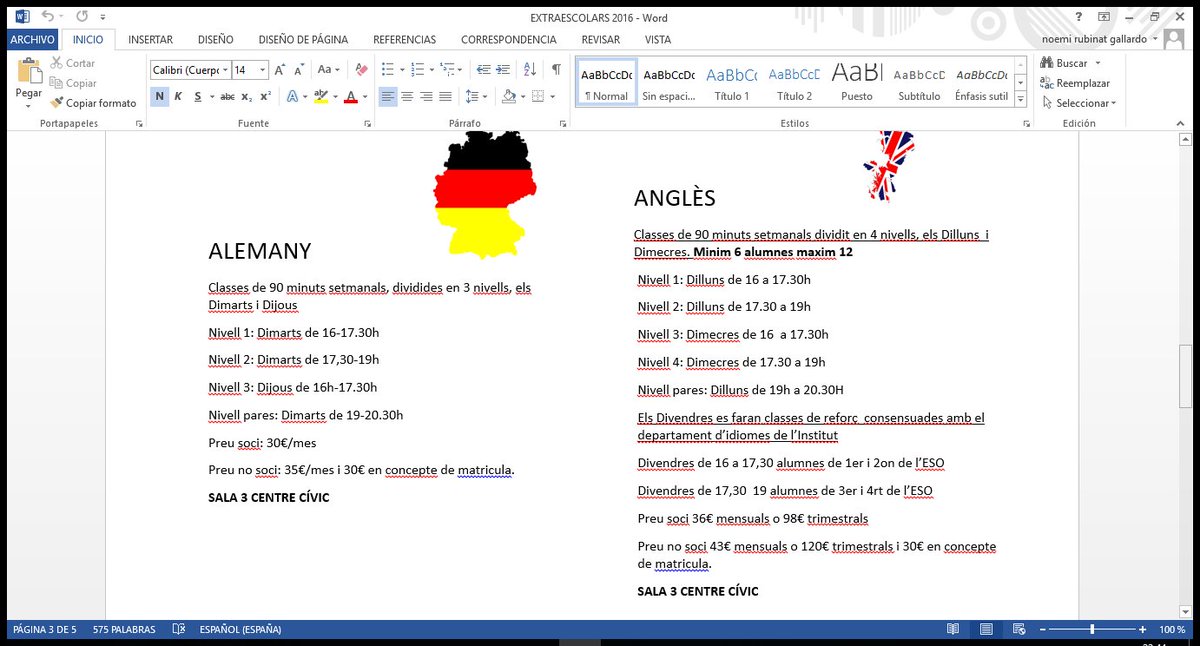This screenshot has width=1200, height=646.
Task: Switch to the DISEÑO DE PÁGINA tab
Action: point(303,40)
